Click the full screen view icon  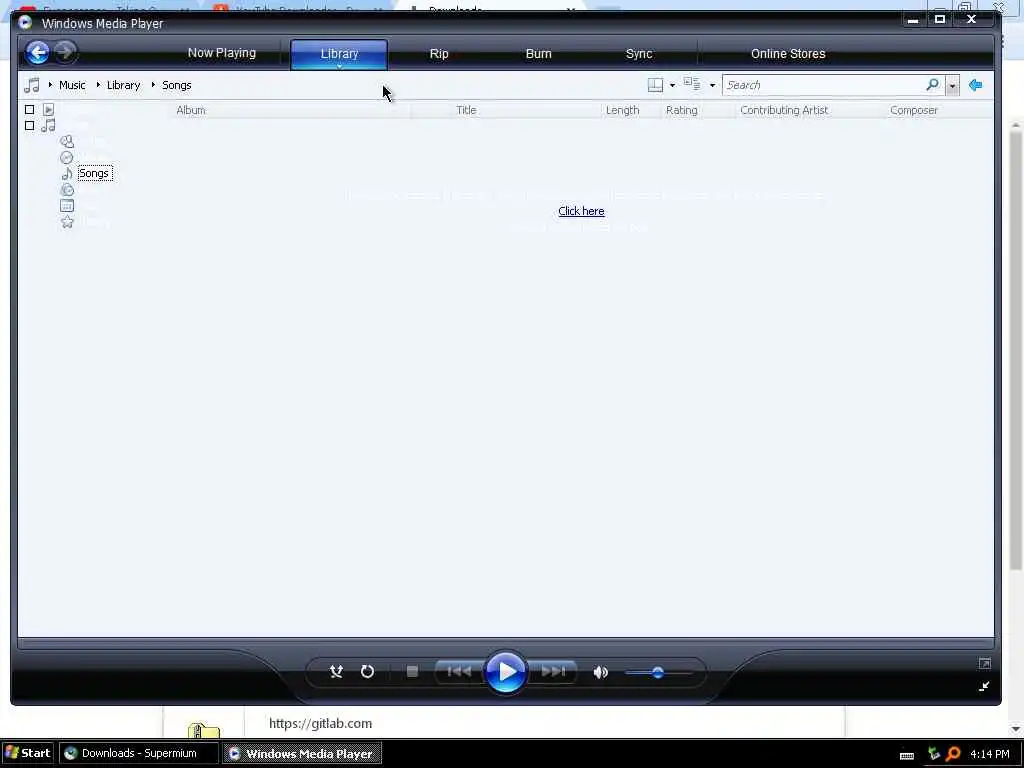985,664
